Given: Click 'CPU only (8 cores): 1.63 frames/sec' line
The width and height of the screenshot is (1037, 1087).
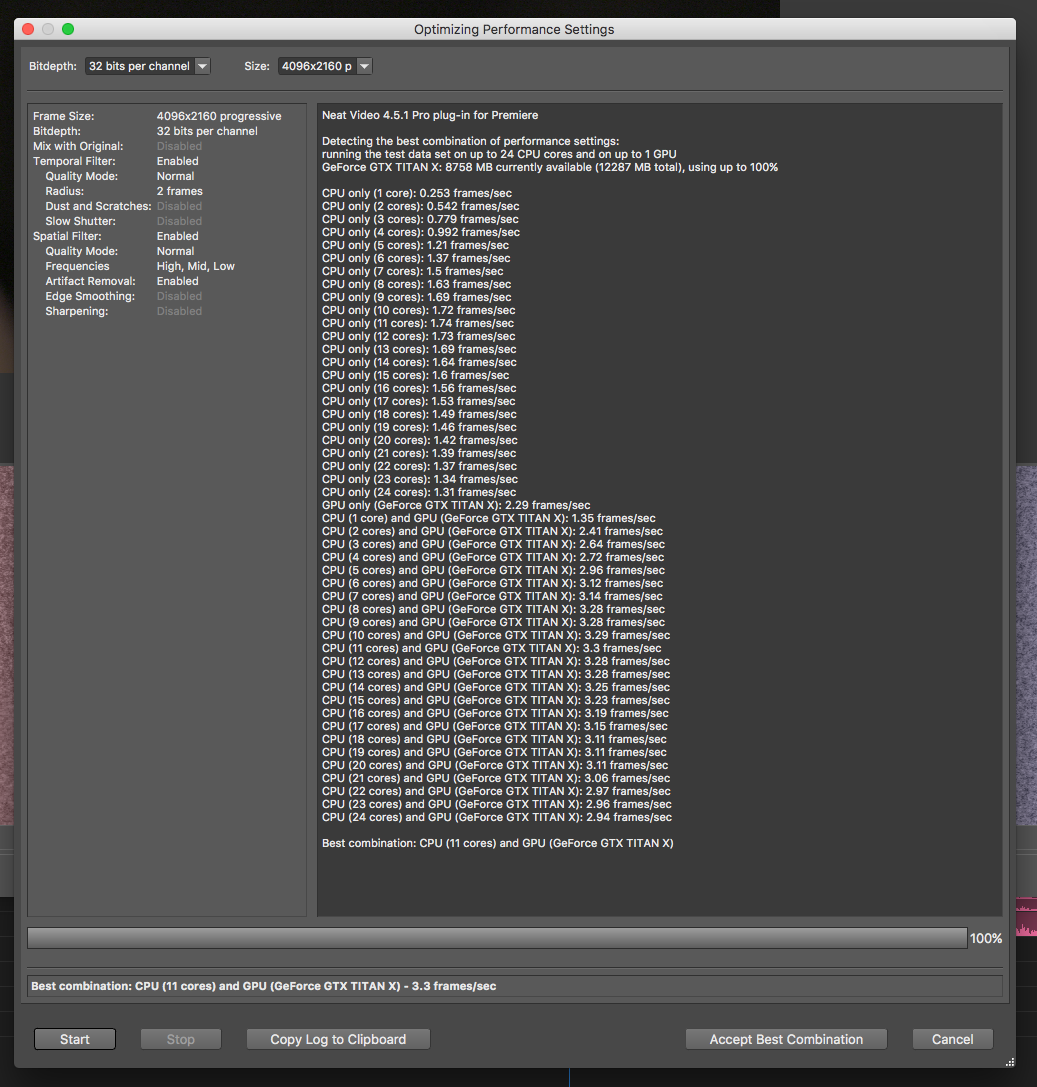Looking at the screenshot, I should [x=417, y=284].
